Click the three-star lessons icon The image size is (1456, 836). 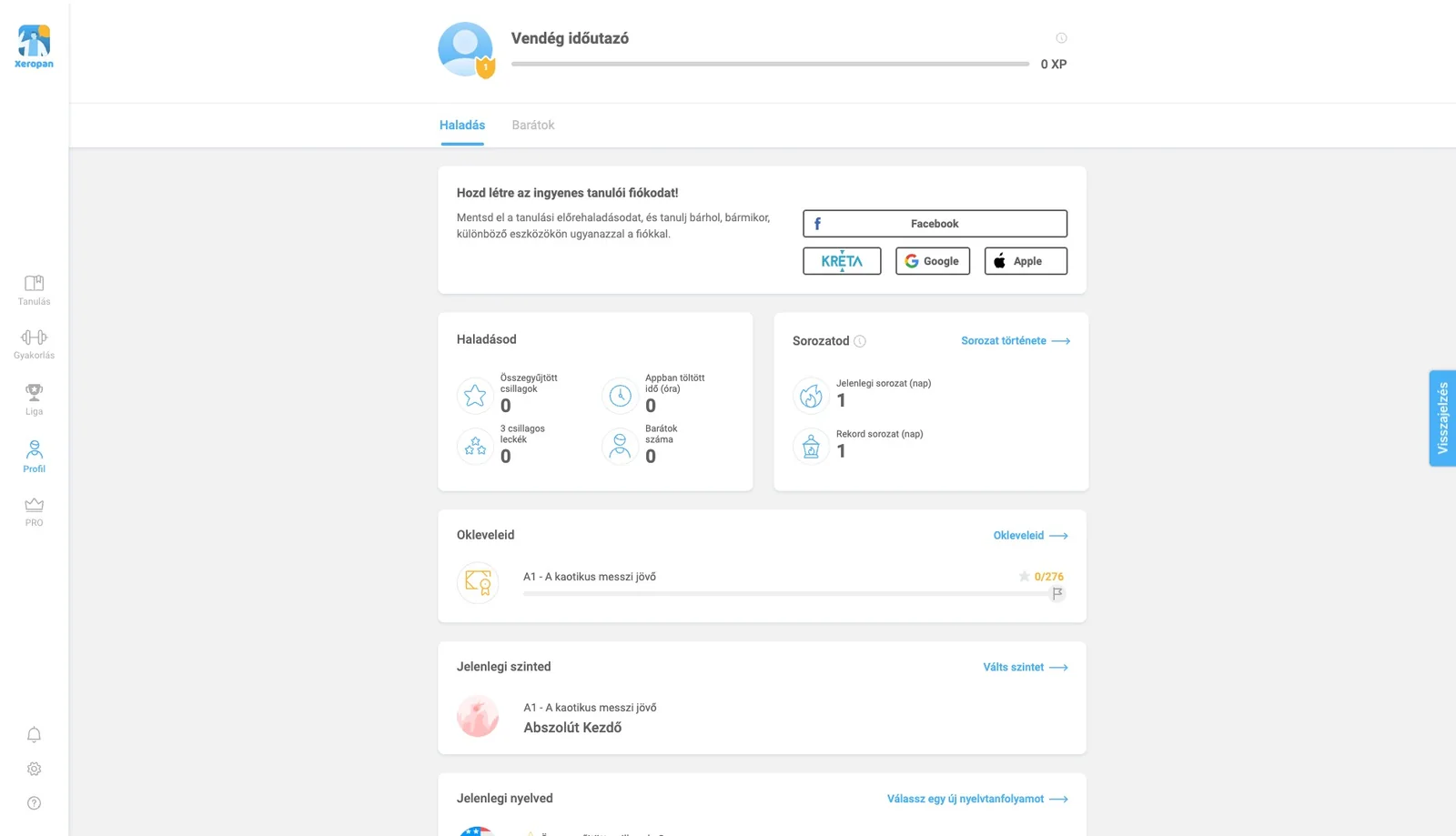pyautogui.click(x=475, y=447)
